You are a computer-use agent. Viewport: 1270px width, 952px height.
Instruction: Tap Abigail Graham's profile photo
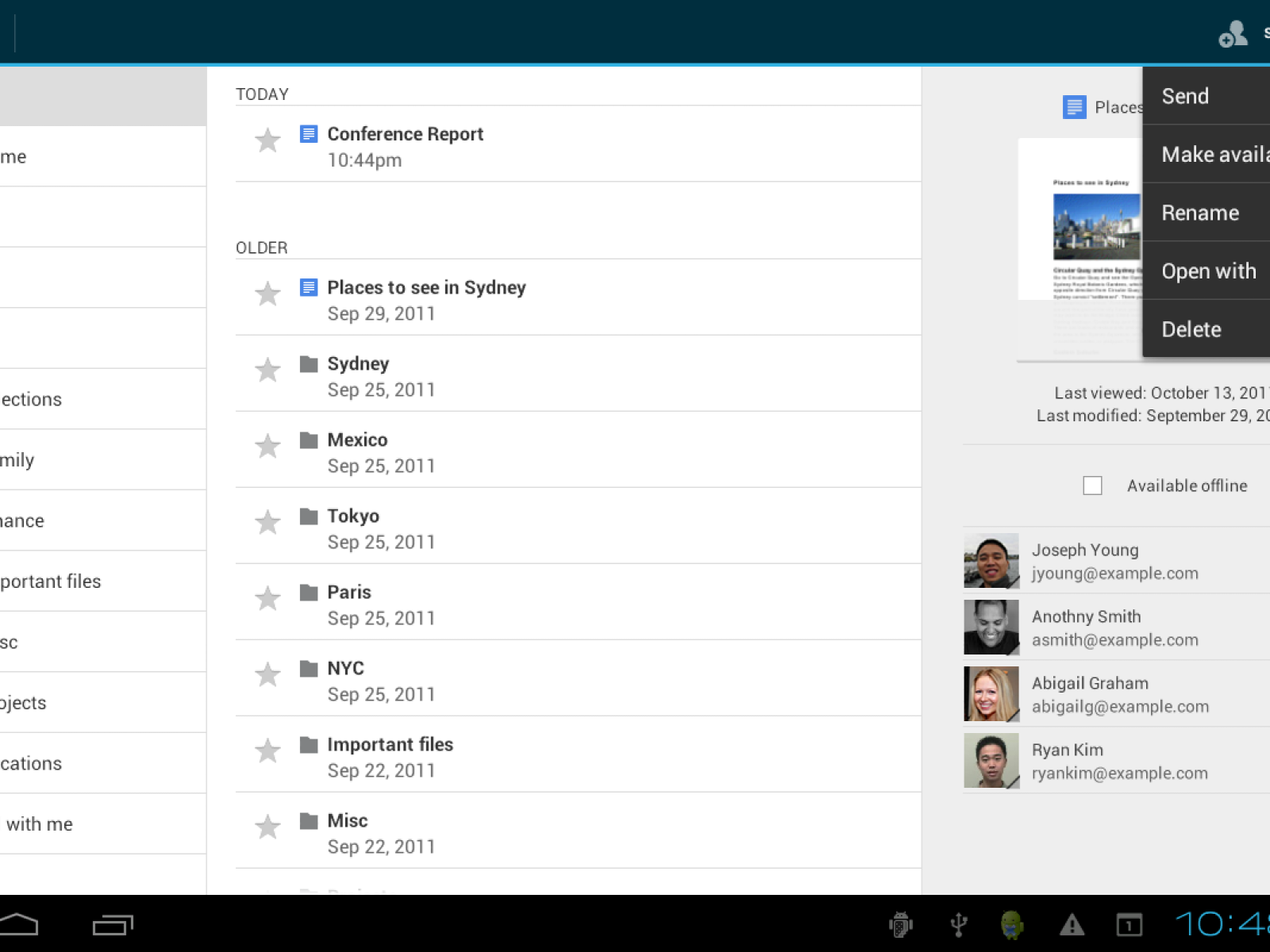pyautogui.click(x=991, y=694)
